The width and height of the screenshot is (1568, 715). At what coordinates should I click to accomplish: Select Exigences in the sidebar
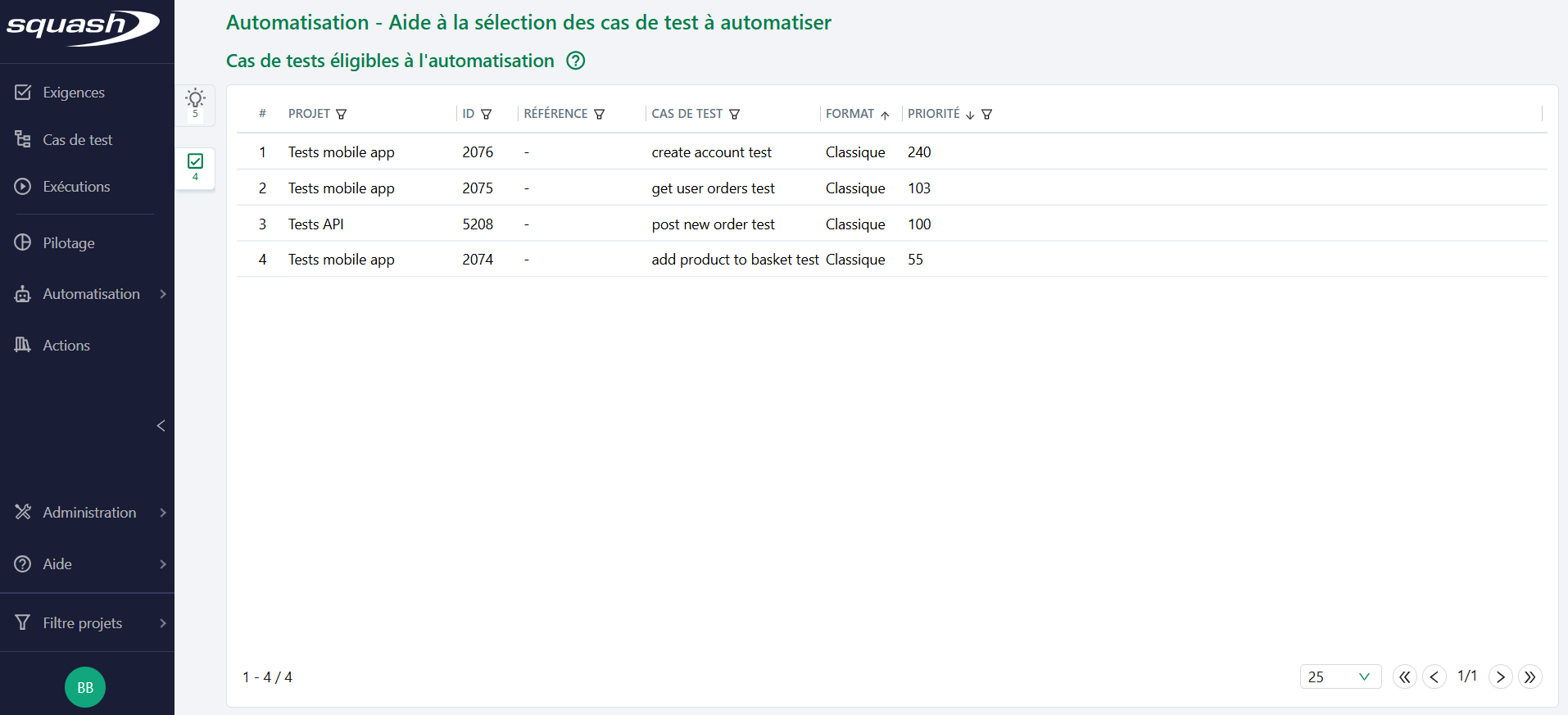click(x=74, y=93)
